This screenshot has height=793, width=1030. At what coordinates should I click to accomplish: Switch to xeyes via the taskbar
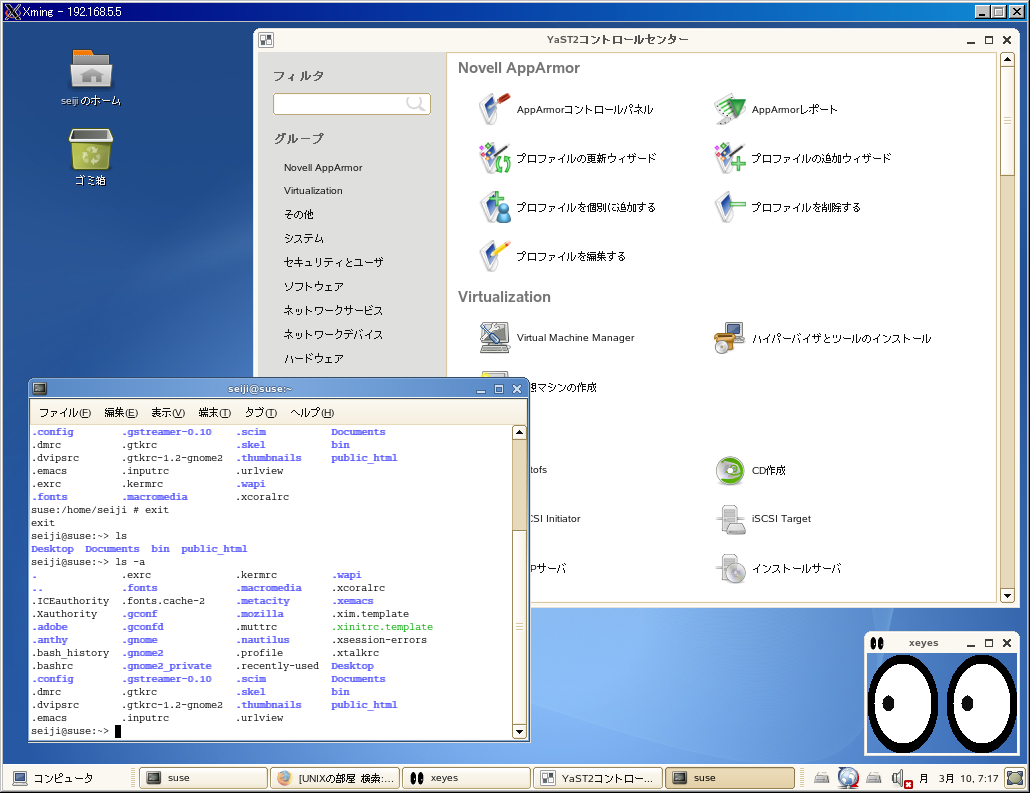[466, 778]
